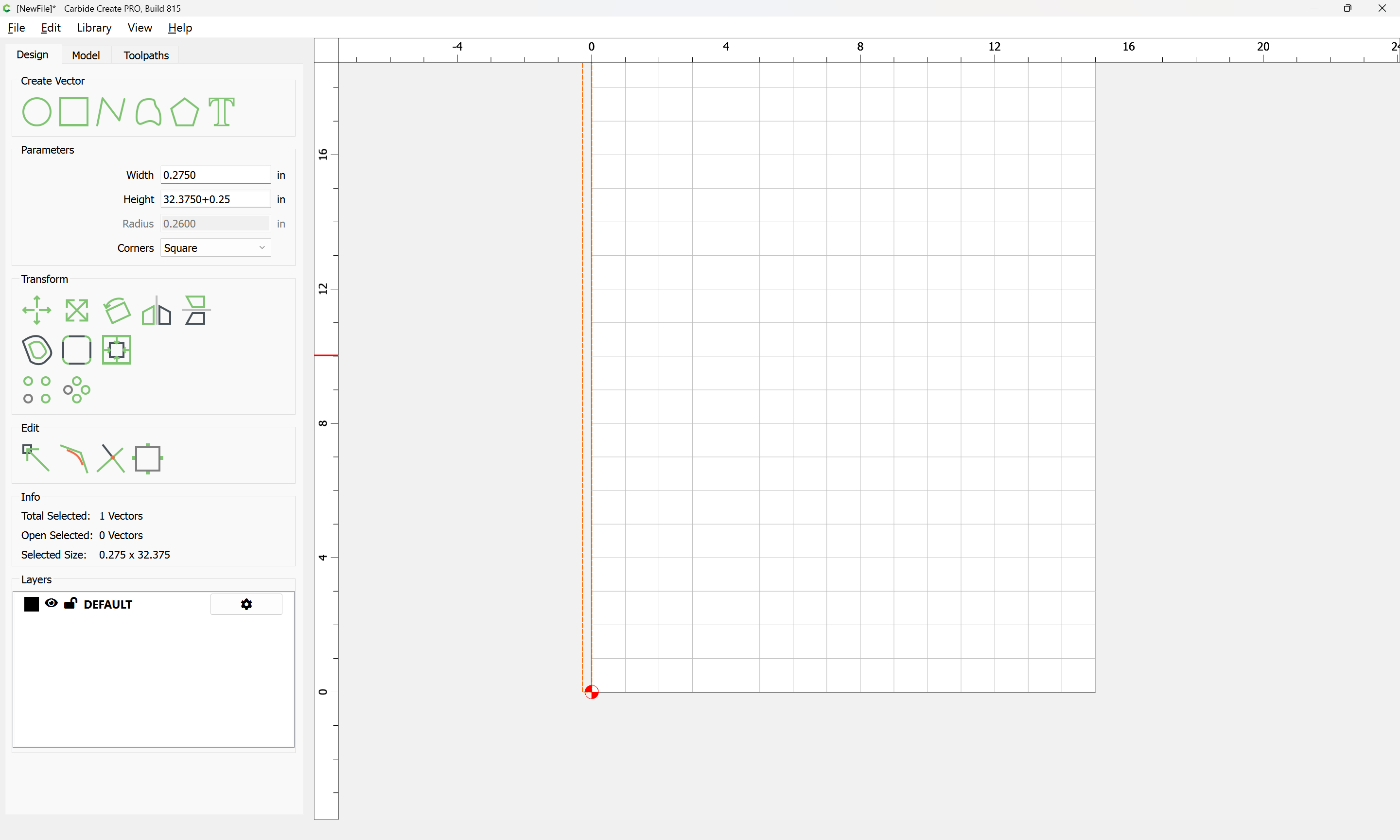1400x840 pixels.
Task: Open the Circular Array tool
Action: tap(76, 390)
